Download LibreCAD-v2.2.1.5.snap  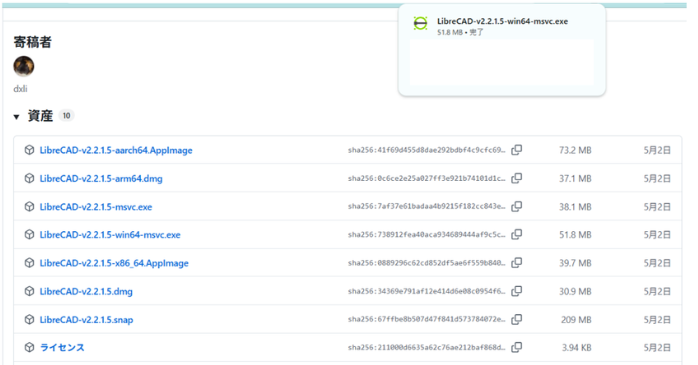(x=86, y=320)
